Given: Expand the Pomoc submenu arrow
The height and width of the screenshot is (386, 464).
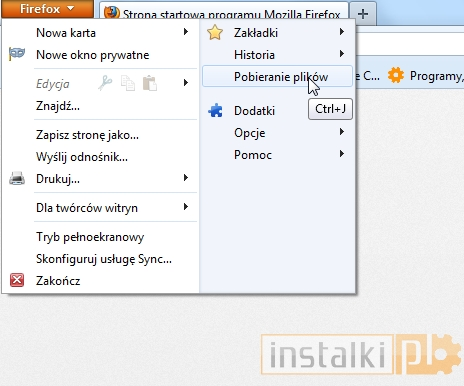Looking at the screenshot, I should 342,154.
